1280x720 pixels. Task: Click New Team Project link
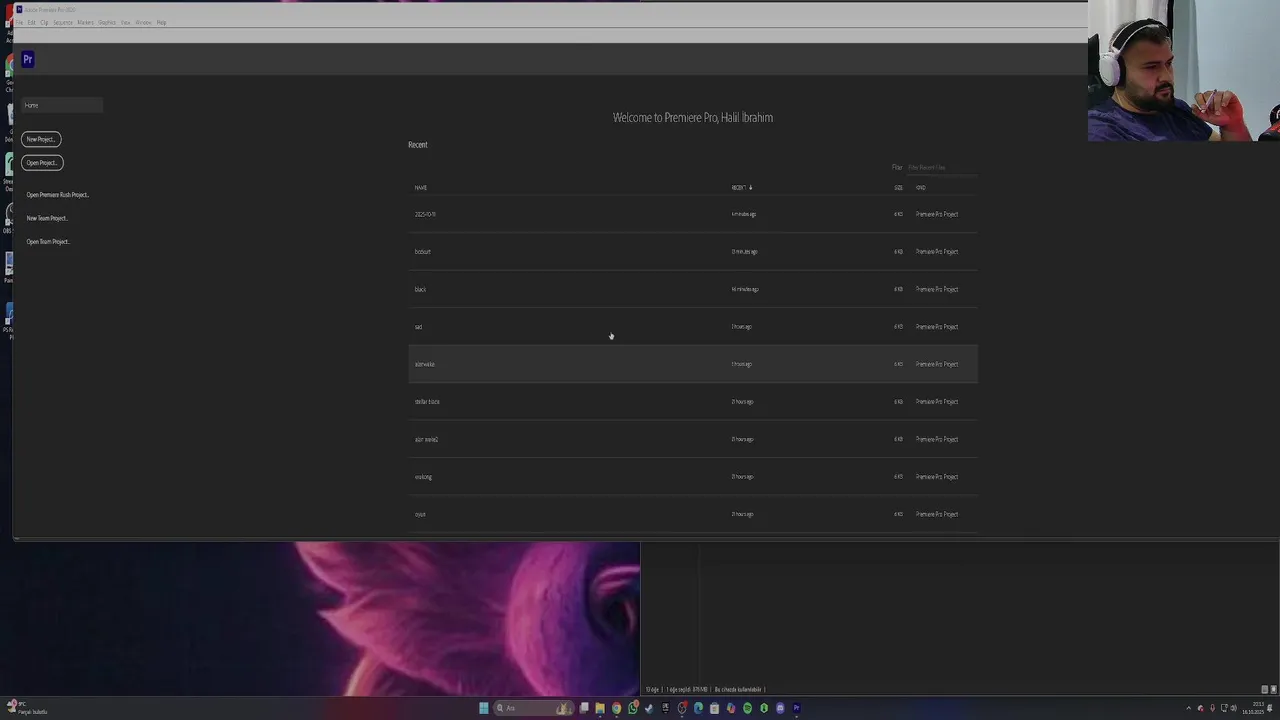46,218
